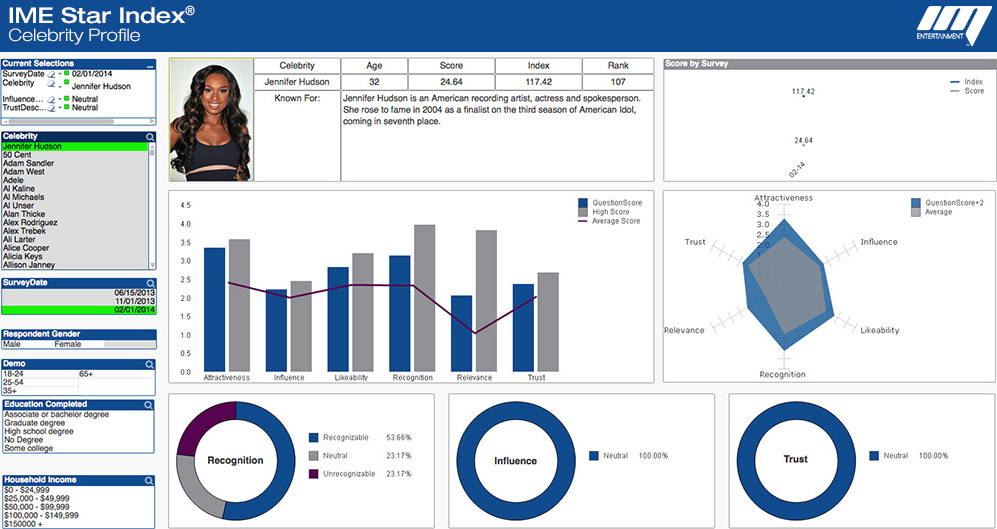Select survey date 11/01/2013
The height and width of the screenshot is (529, 997).
[78, 301]
